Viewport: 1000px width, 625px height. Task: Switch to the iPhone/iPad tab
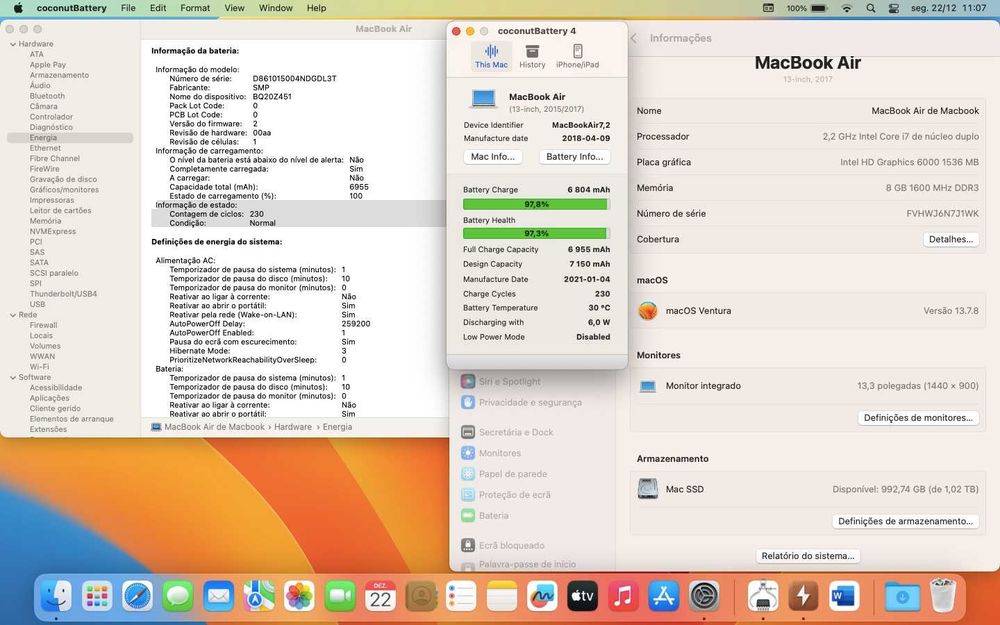[577, 56]
